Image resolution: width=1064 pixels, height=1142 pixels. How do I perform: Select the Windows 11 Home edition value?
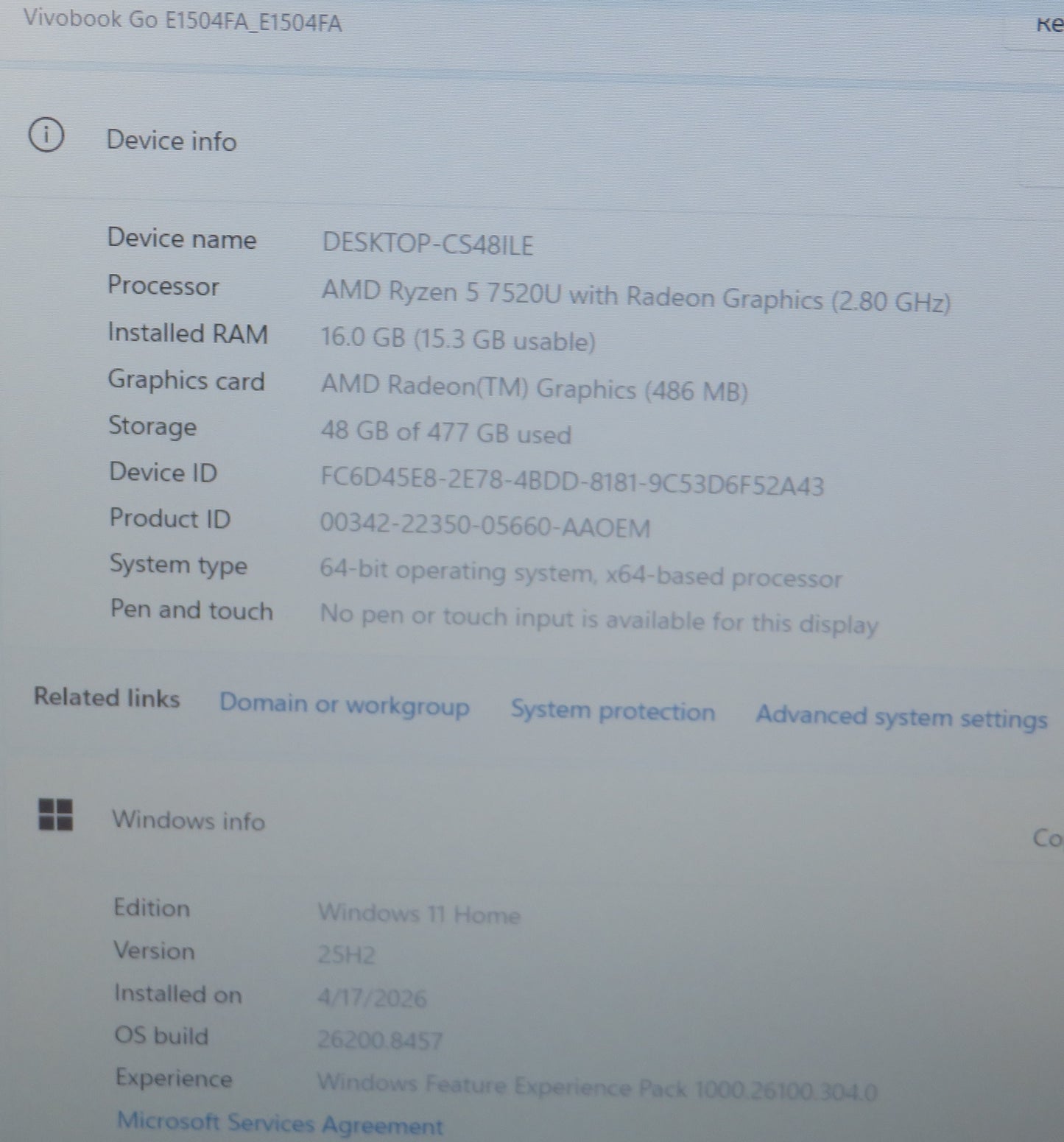(419, 914)
